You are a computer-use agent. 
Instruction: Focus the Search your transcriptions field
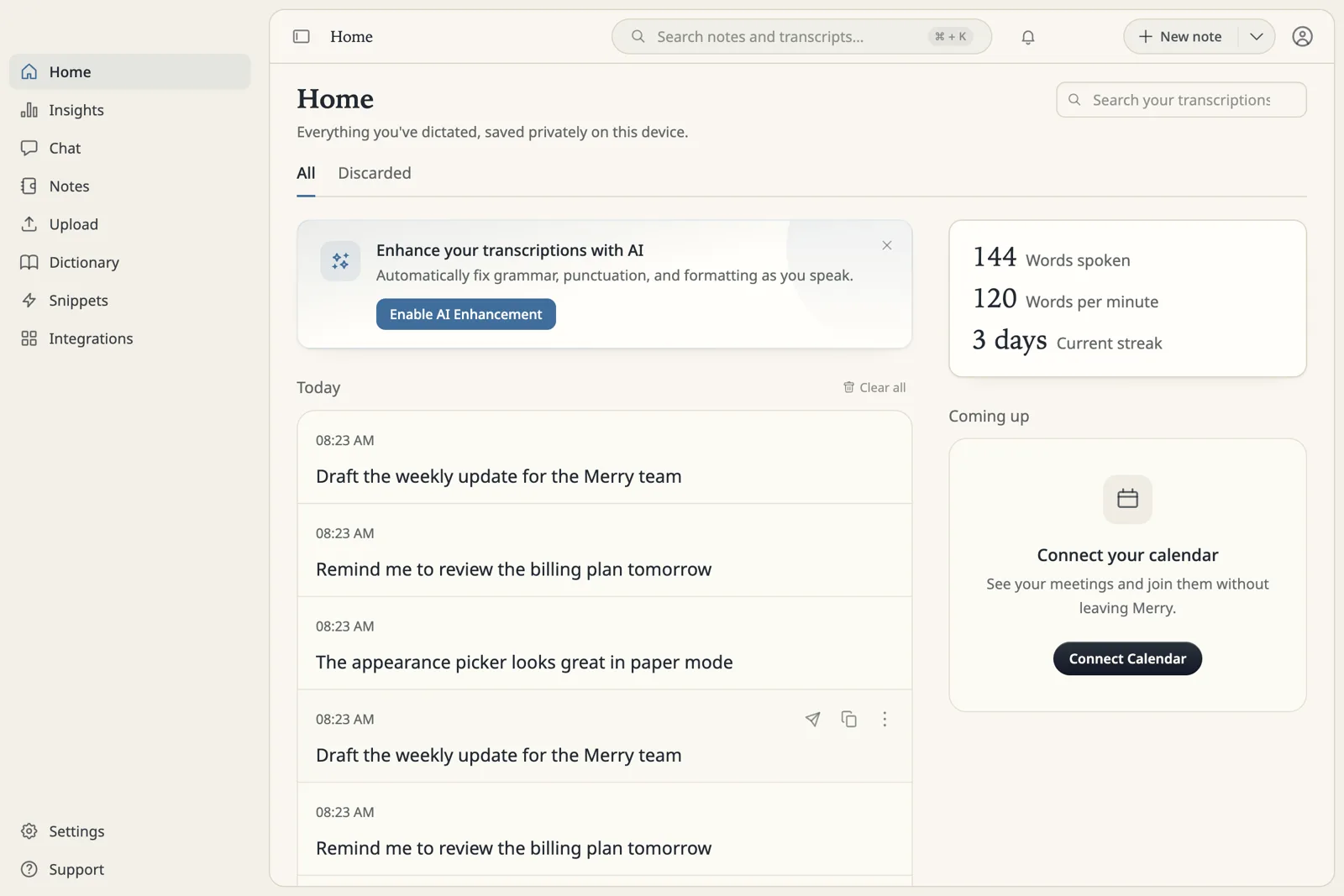click(x=1181, y=100)
